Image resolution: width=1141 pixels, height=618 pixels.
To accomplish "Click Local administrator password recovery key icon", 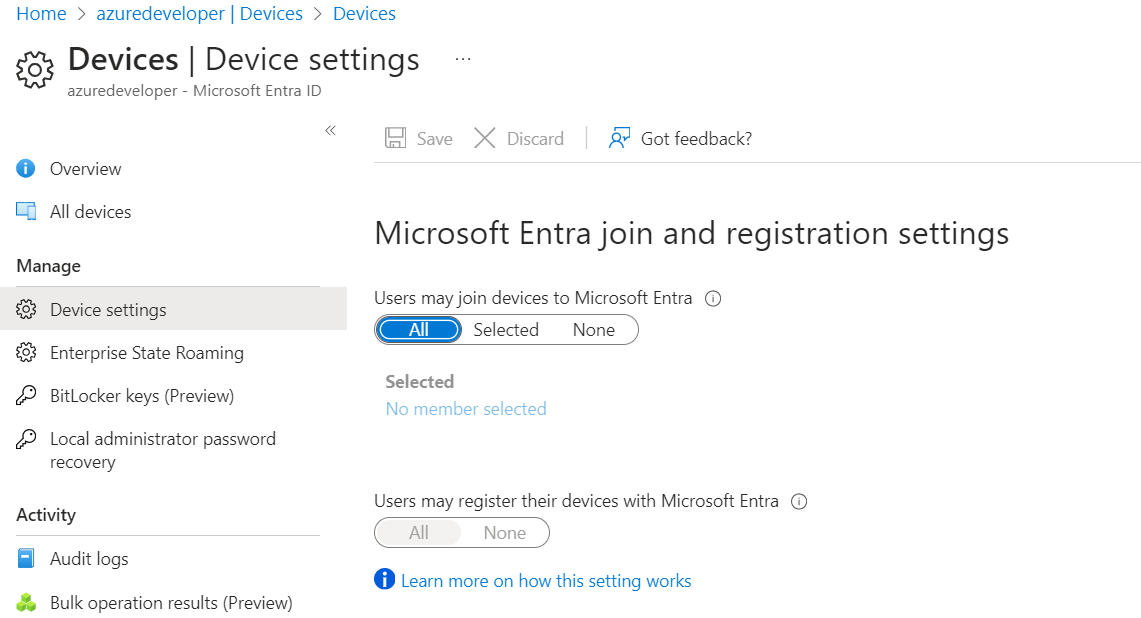I will [x=26, y=438].
